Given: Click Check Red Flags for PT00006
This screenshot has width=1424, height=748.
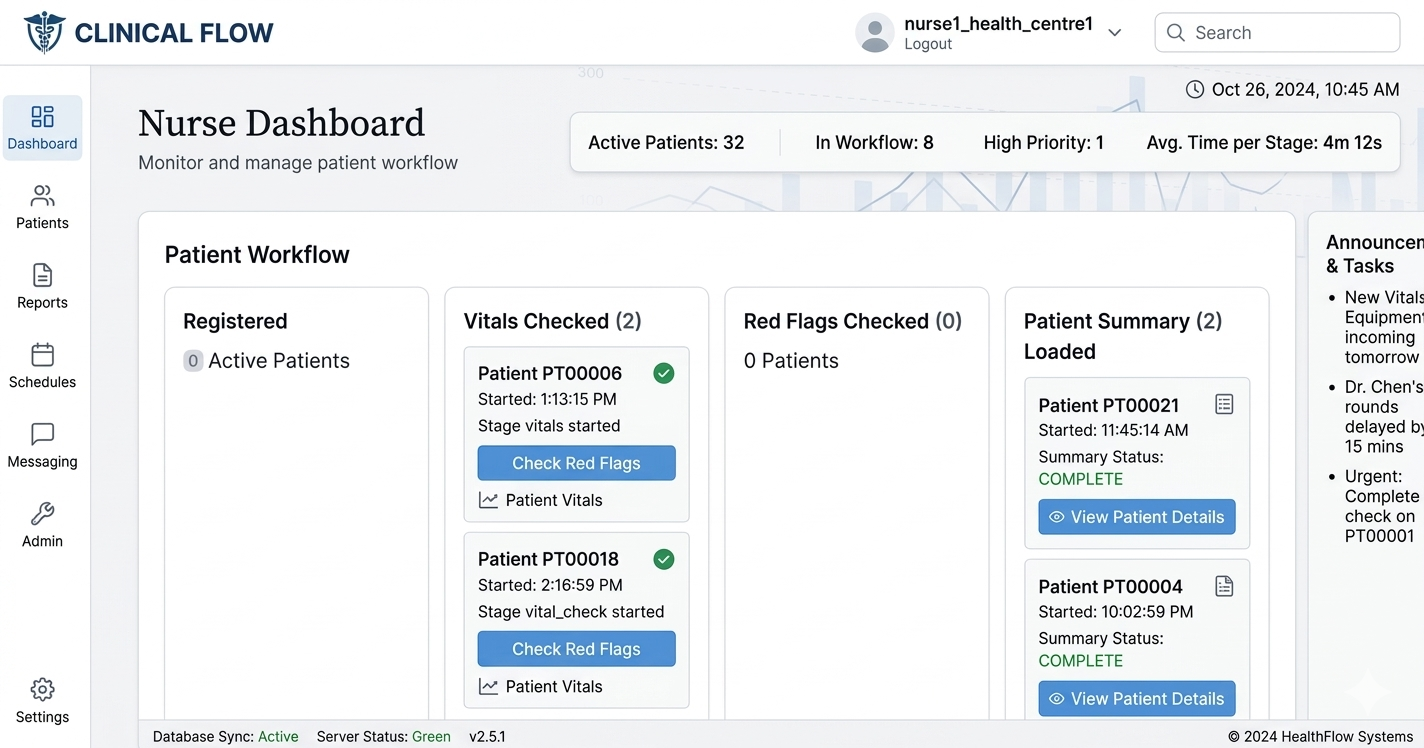Looking at the screenshot, I should pos(576,463).
